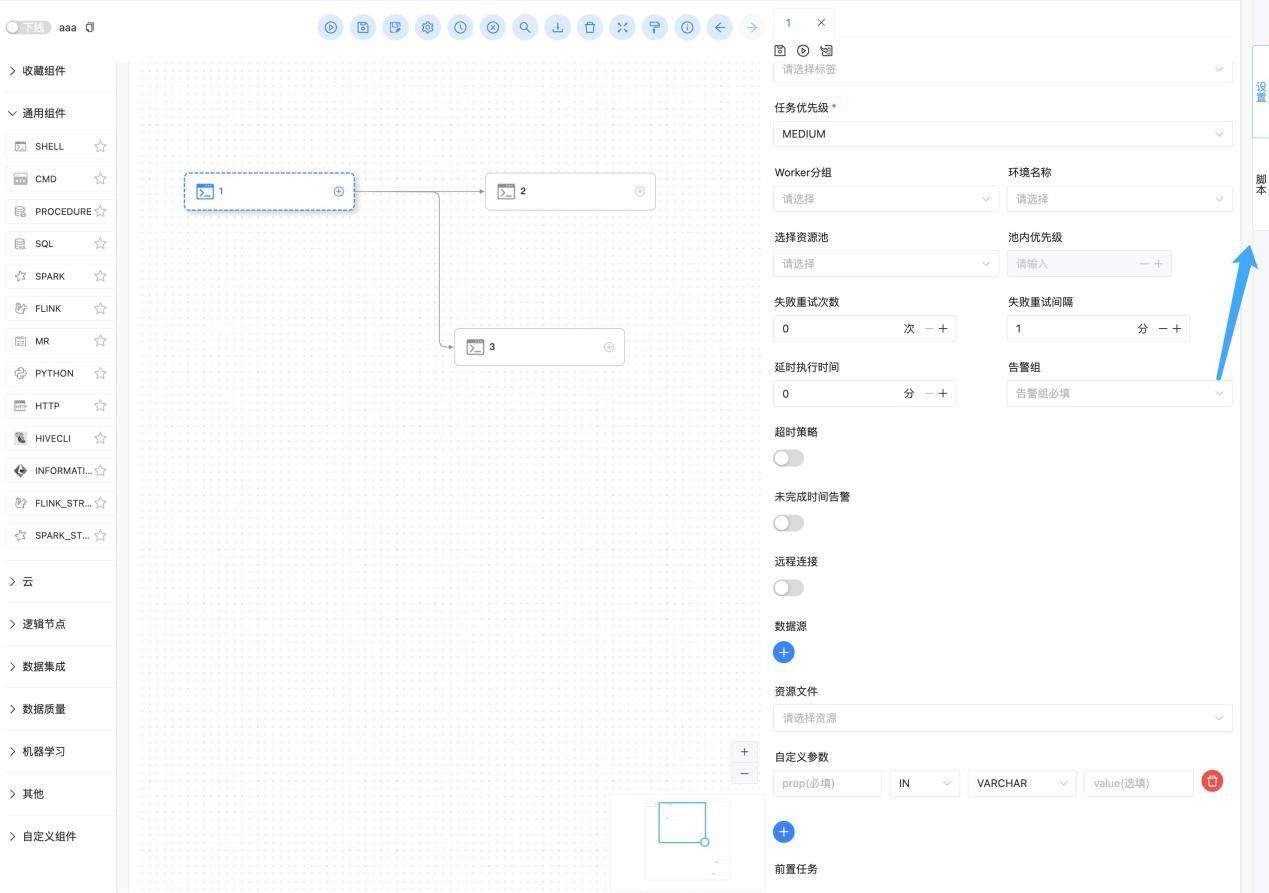This screenshot has height=893, width=1269.
Task: Click the trash delete icon in the top toolbar
Action: coord(590,28)
